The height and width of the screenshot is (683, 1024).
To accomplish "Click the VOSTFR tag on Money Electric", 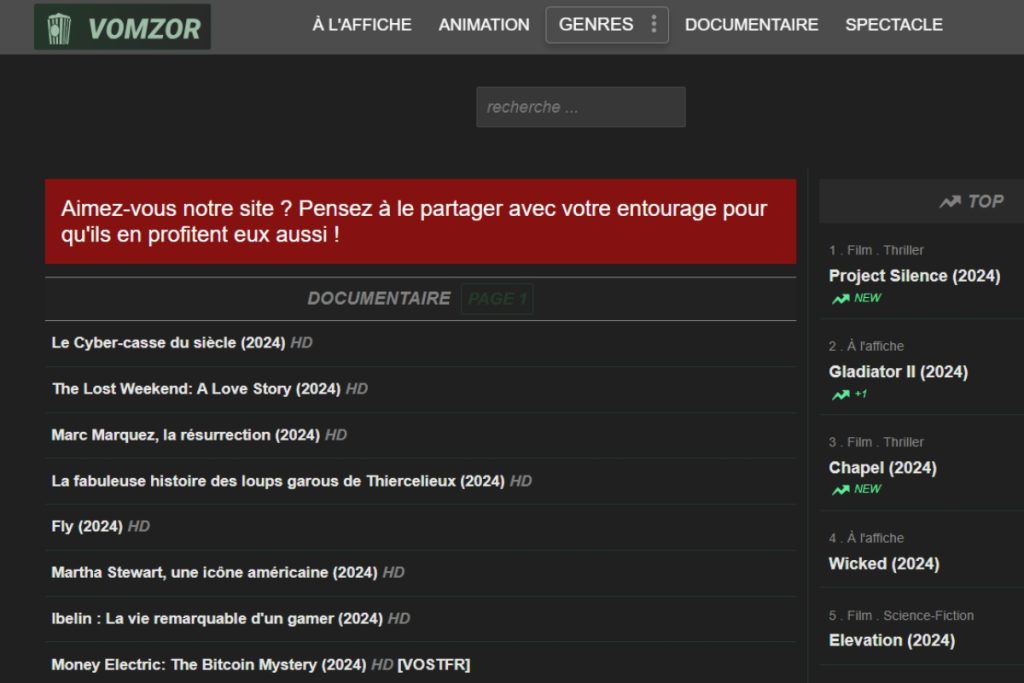I will click(x=437, y=664).
